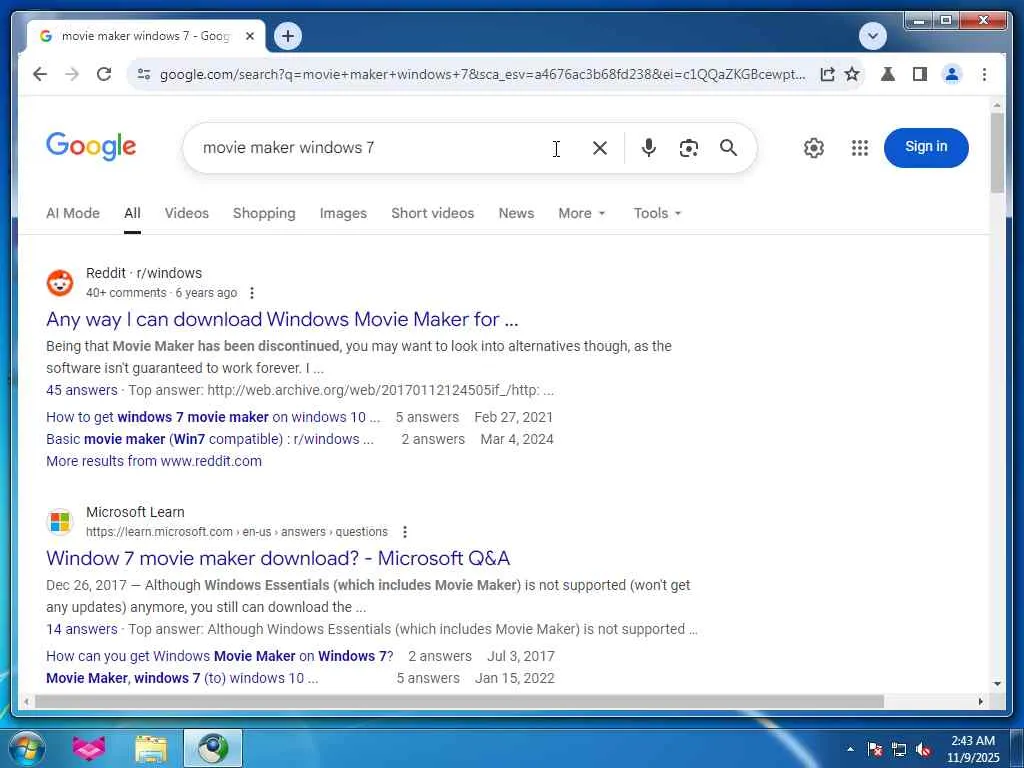Share this page from address bar
The height and width of the screenshot is (768, 1024).
(827, 74)
